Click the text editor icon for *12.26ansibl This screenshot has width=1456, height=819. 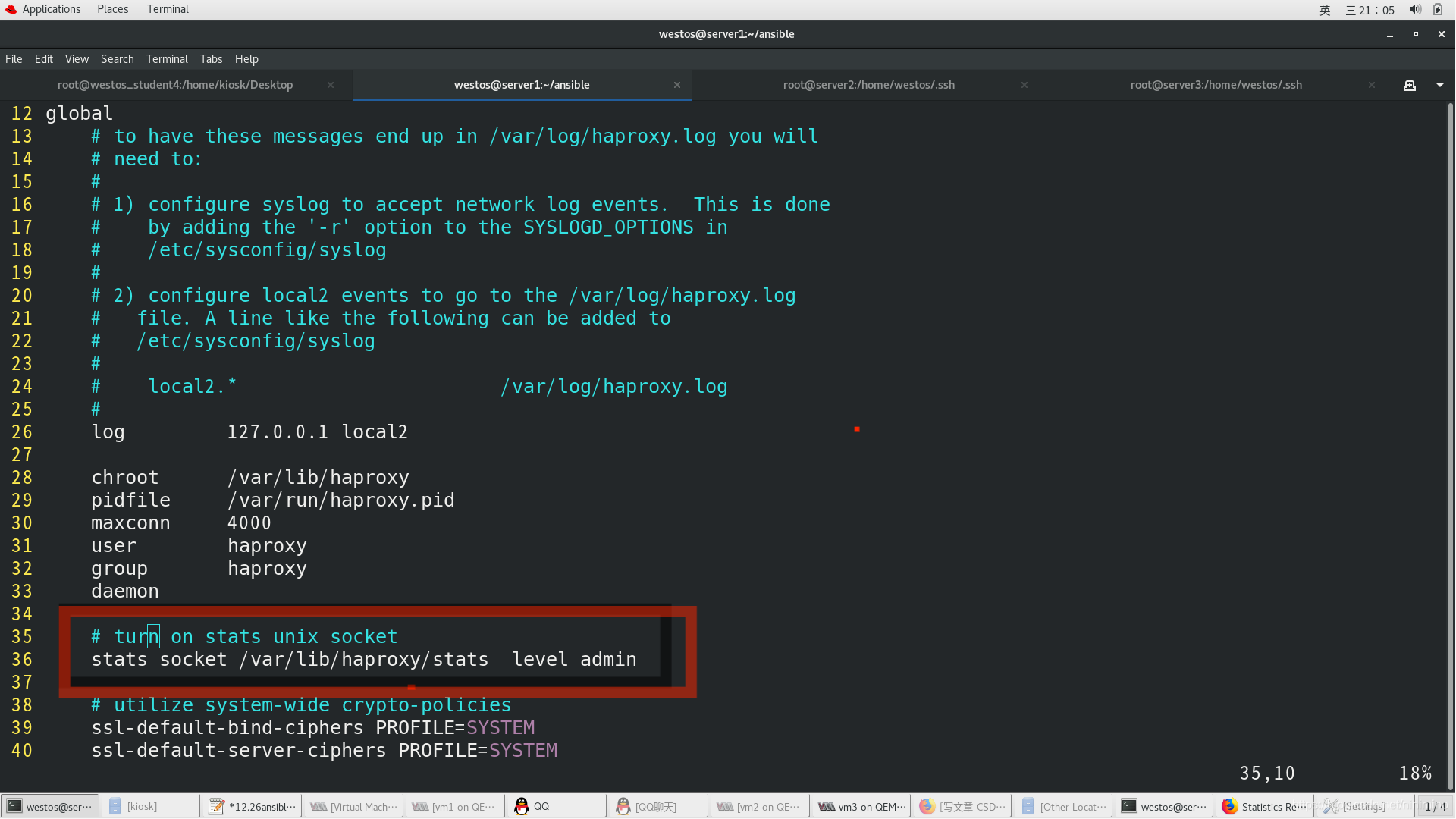tap(216, 806)
